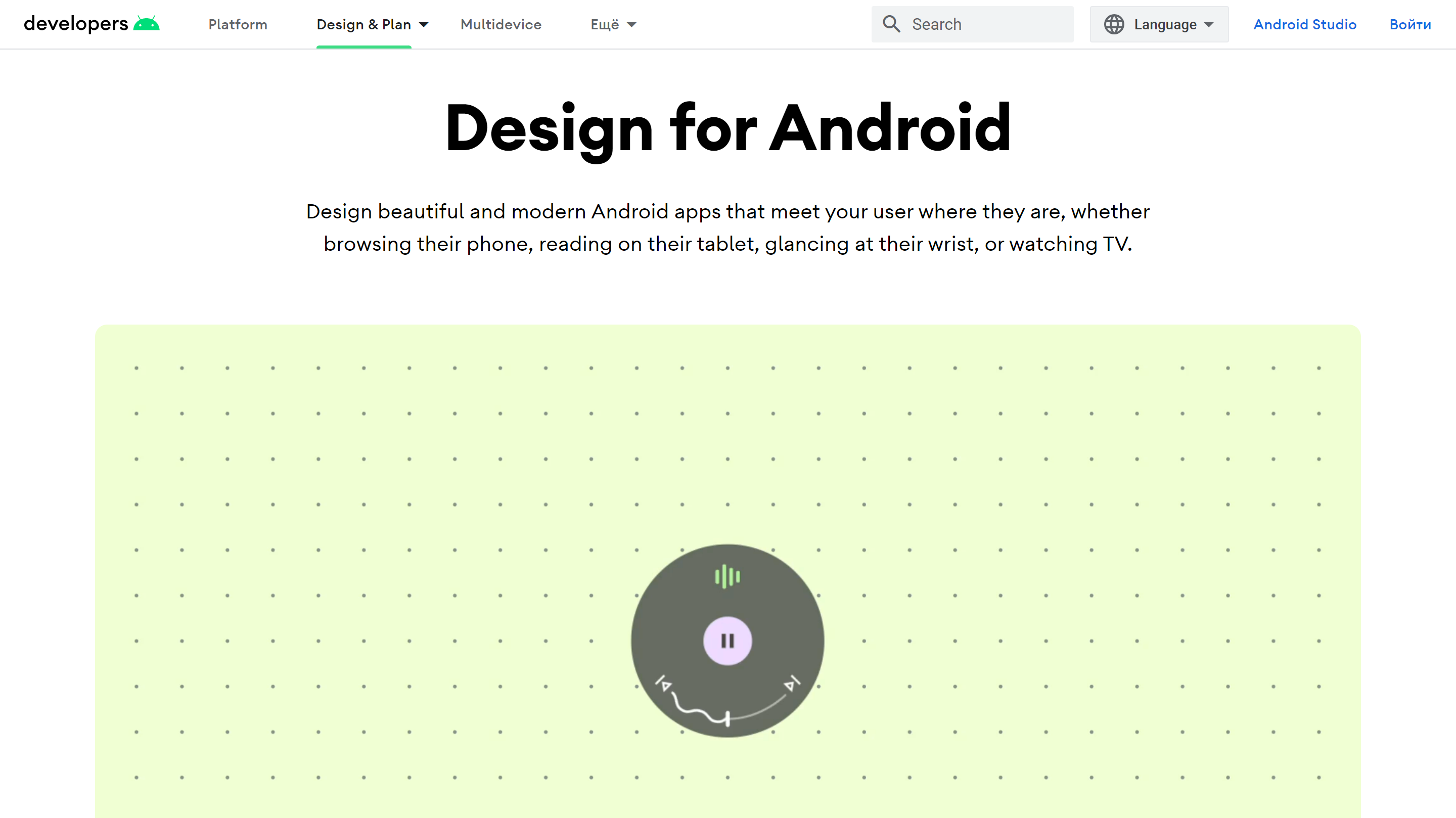Switch to the Multidevice tab
The width and height of the screenshot is (1456, 818).
coord(501,24)
